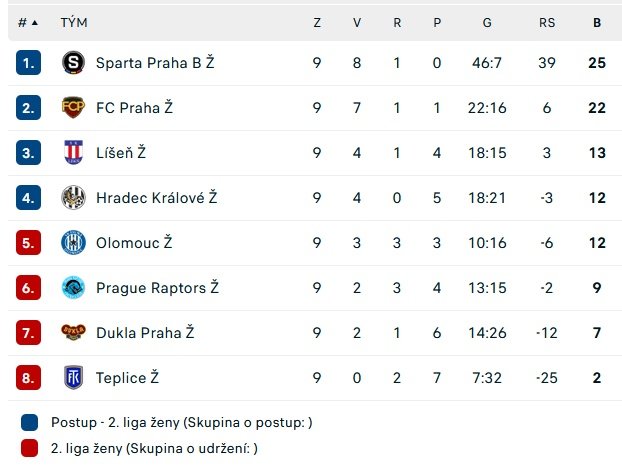Click the red relegation group legend square
The height and width of the screenshot is (467, 622).
pyautogui.click(x=29, y=448)
